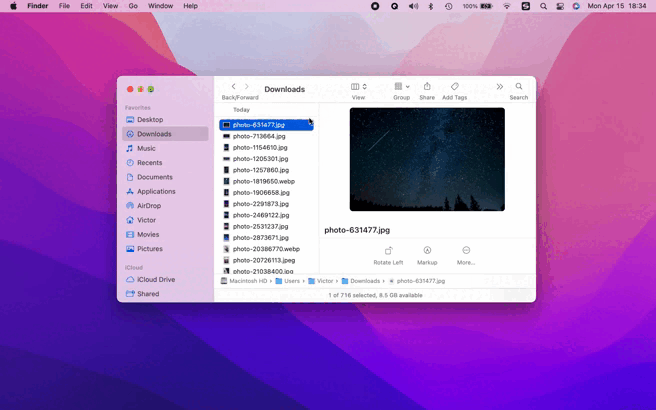Expand the toolbar overflow chevrons
The height and width of the screenshot is (410, 656).
(500, 87)
